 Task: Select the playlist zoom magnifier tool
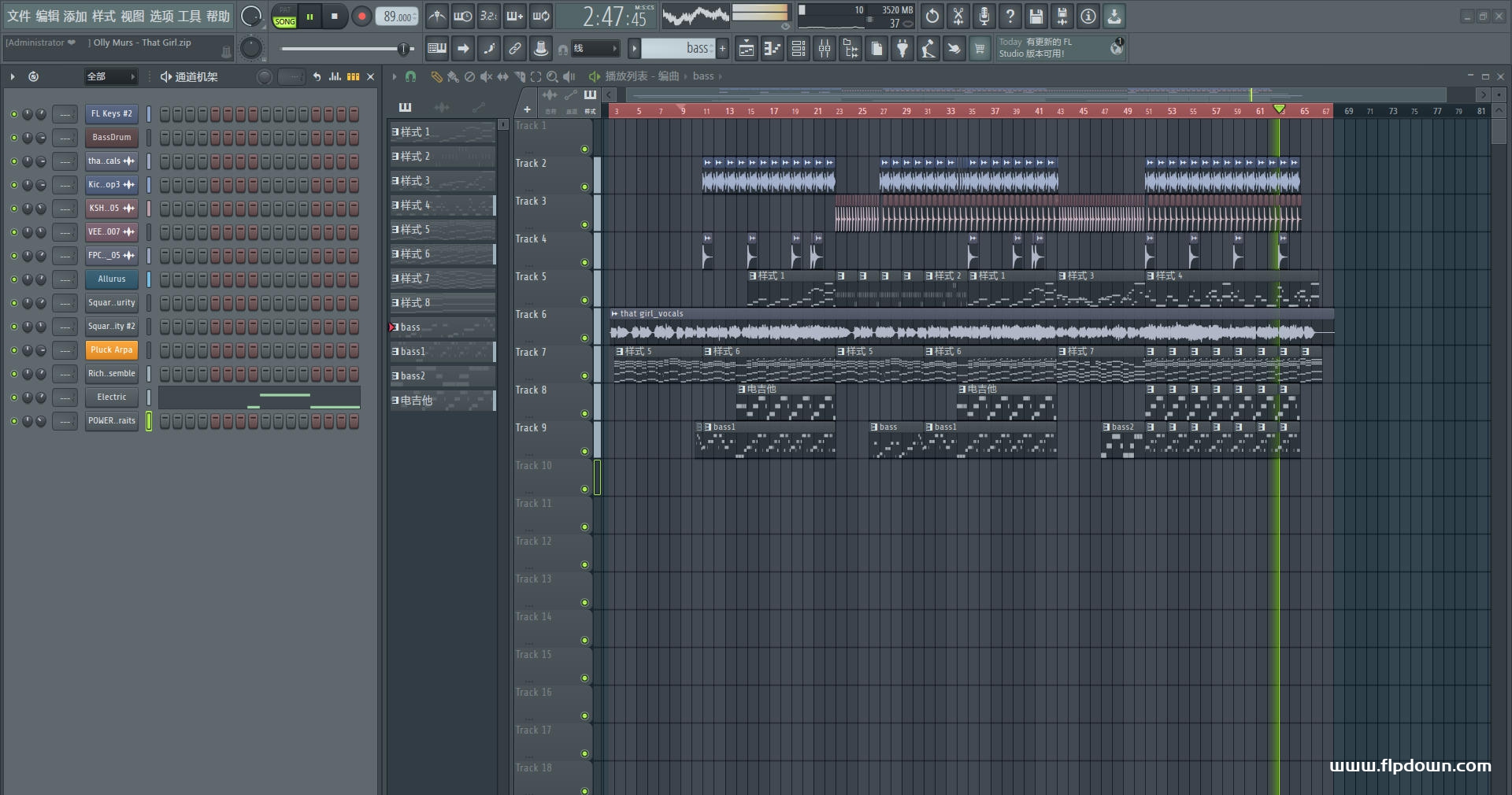click(552, 76)
